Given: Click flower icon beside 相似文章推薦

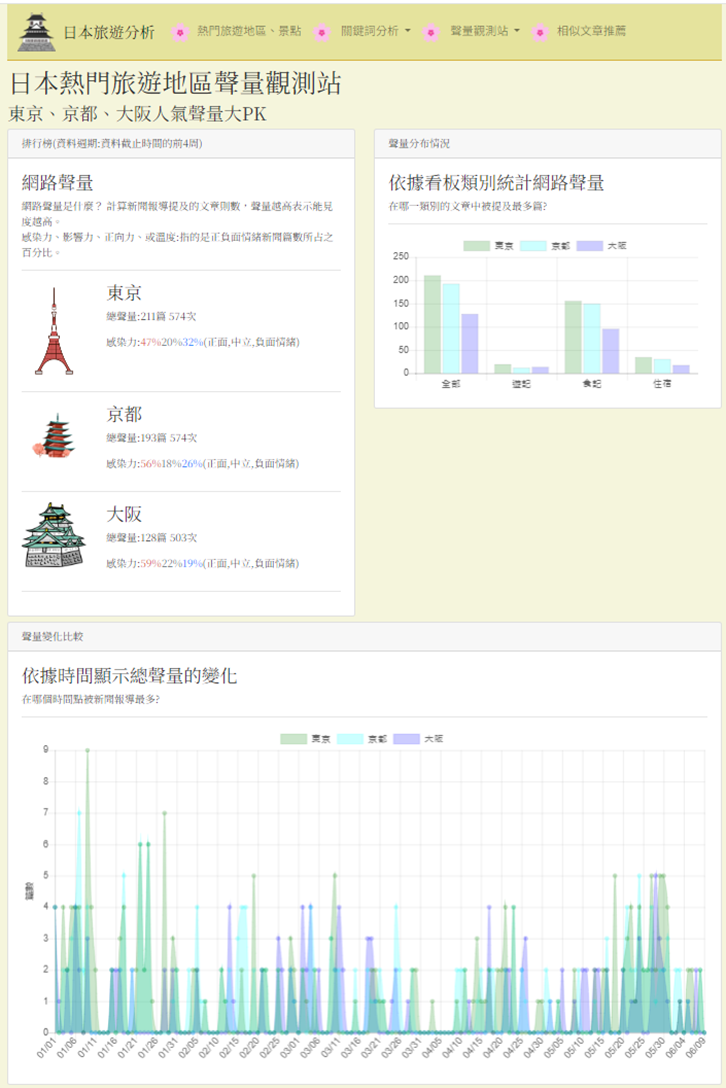Looking at the screenshot, I should [540, 32].
